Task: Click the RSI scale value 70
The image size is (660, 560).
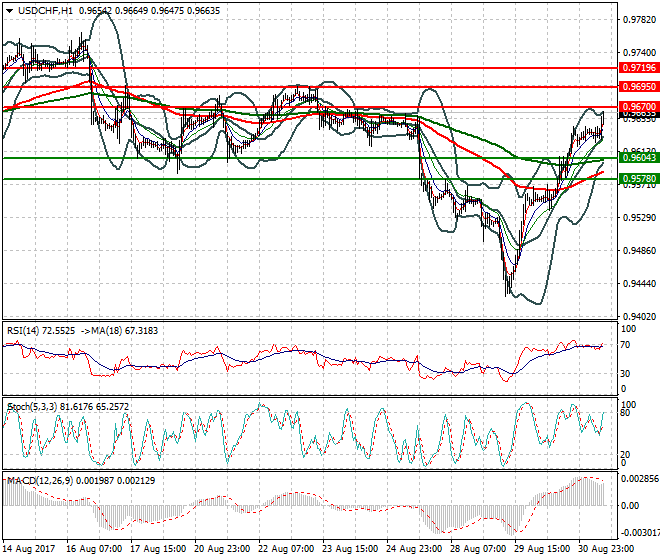Action: click(x=625, y=345)
